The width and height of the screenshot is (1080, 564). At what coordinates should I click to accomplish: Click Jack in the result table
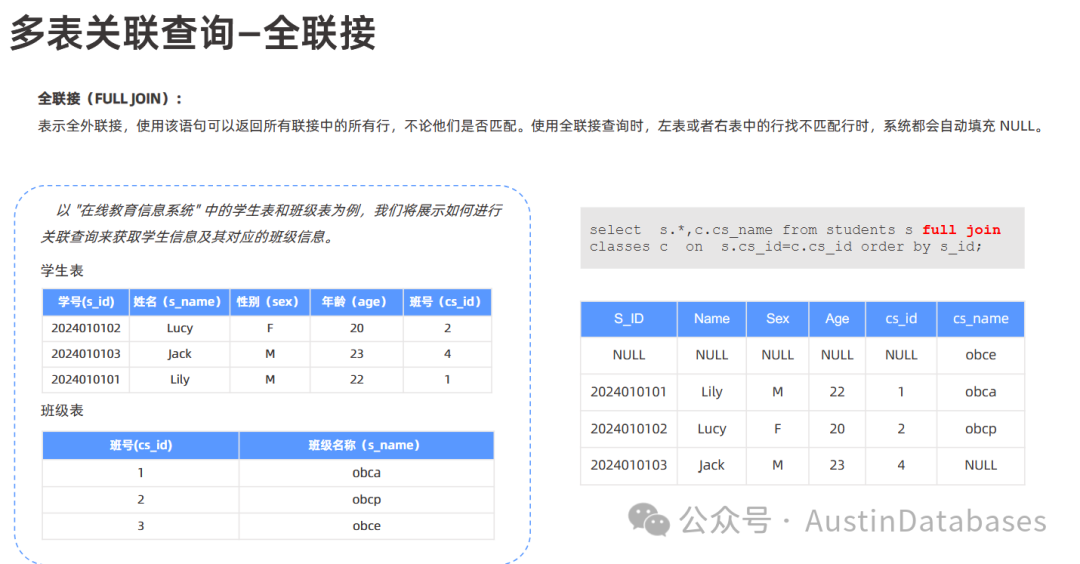[x=712, y=465]
